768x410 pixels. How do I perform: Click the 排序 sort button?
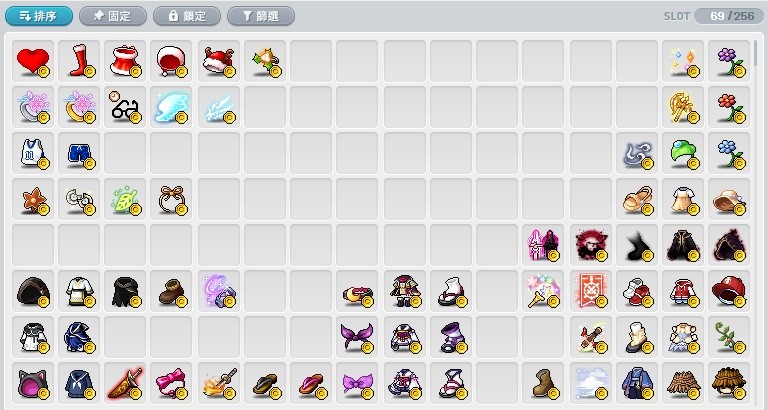[39, 16]
